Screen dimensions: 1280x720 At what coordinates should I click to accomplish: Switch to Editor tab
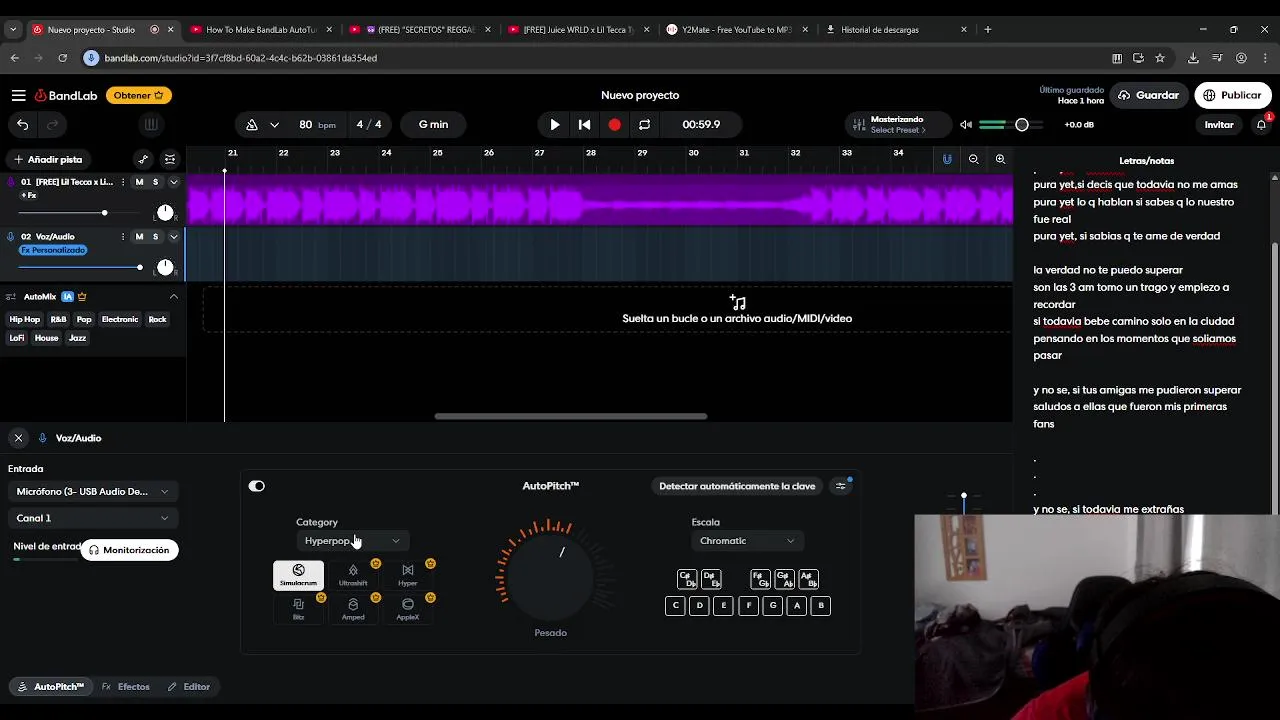click(x=189, y=687)
